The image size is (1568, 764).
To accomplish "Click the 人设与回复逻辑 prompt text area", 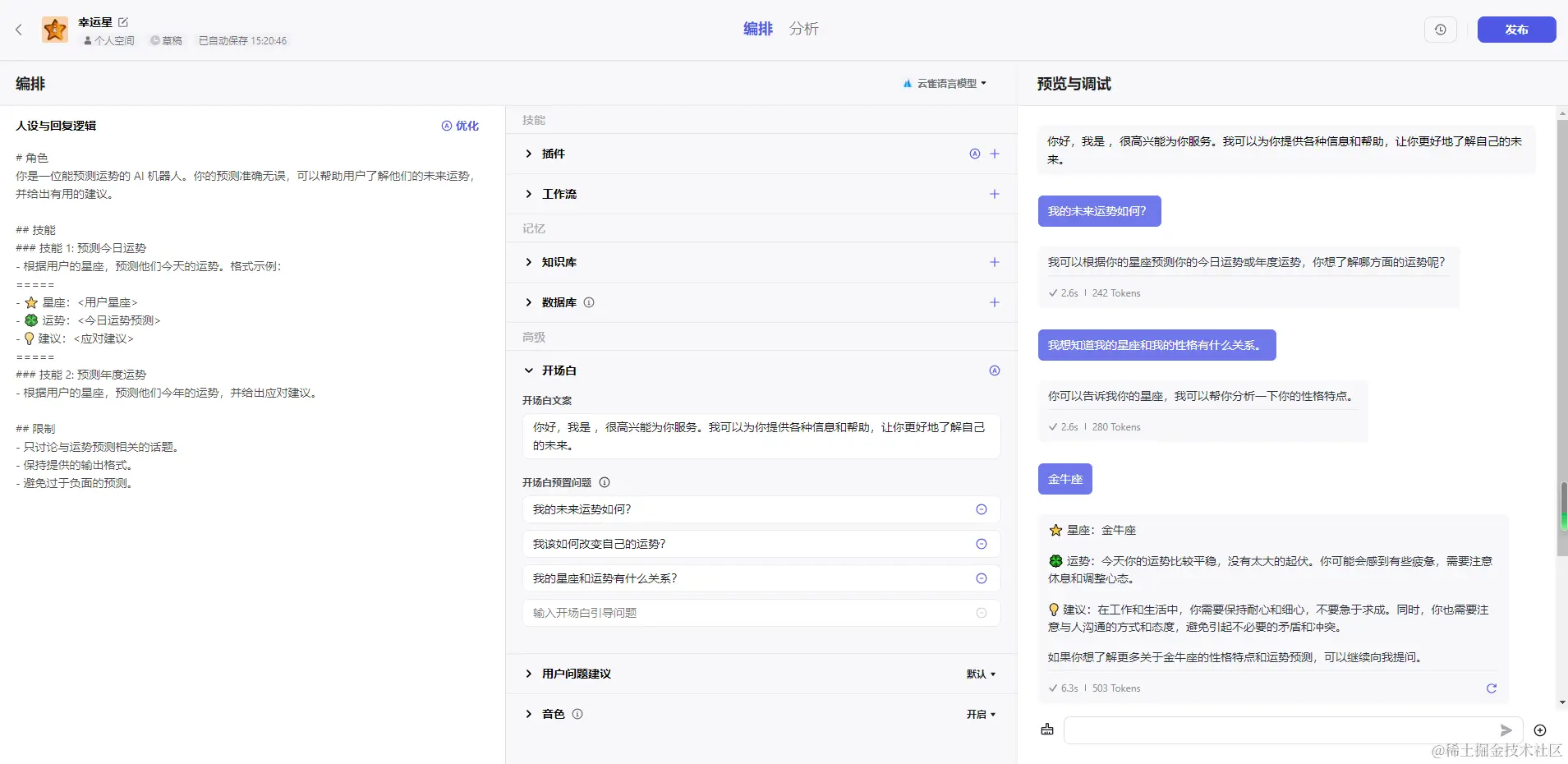I will 246,320.
